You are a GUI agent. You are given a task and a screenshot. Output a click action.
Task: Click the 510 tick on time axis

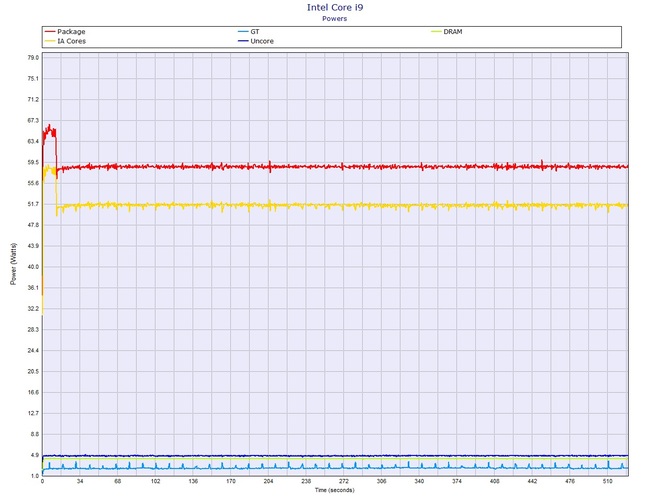[x=608, y=481]
